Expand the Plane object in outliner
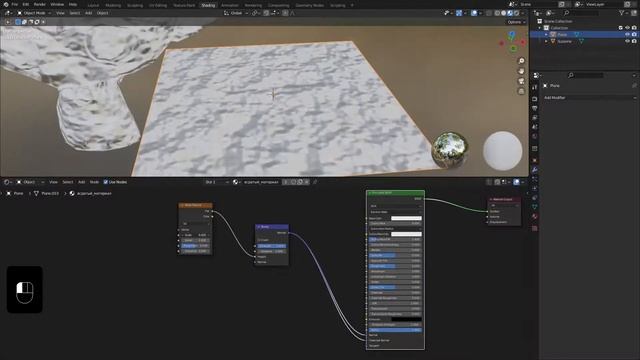 pyautogui.click(x=546, y=35)
